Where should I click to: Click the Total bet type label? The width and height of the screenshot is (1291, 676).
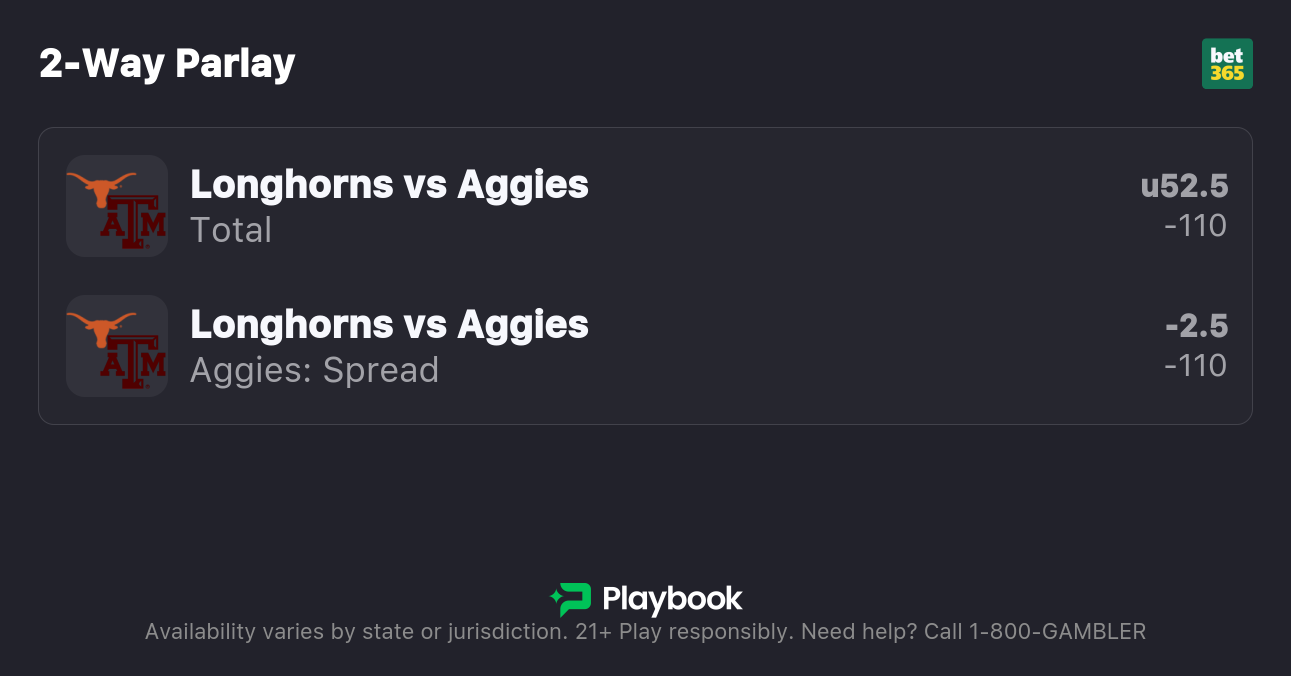pyautogui.click(x=231, y=230)
